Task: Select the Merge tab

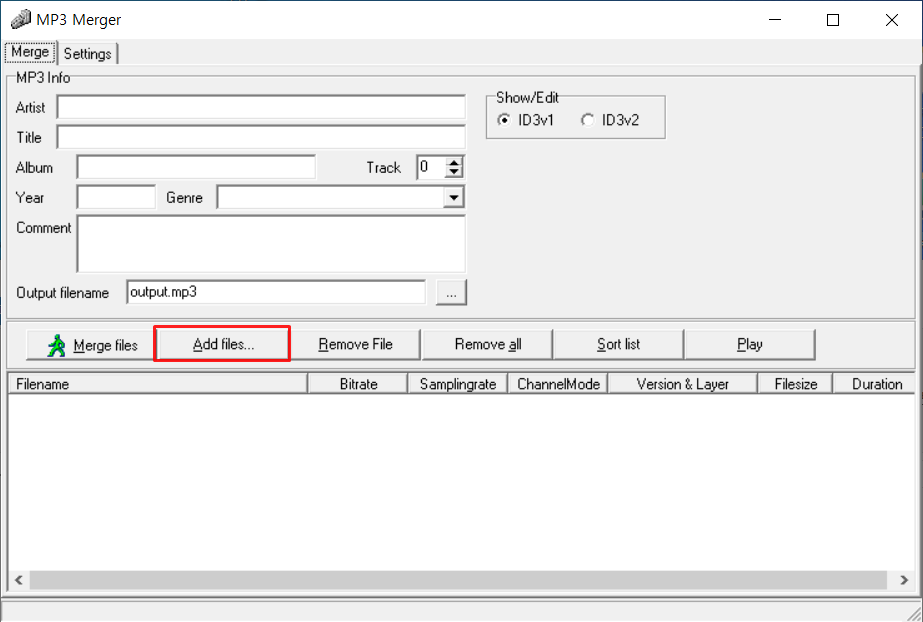Action: 30,52
